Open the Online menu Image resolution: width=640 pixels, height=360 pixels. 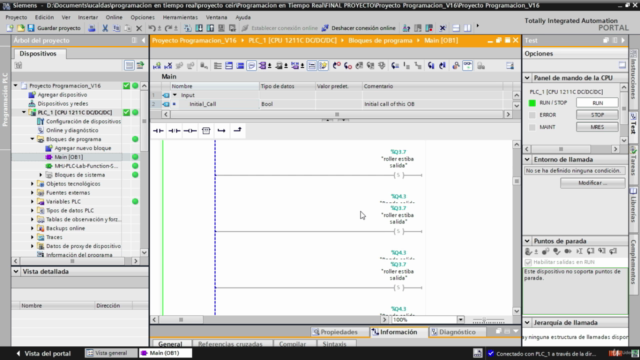pyautogui.click(x=114, y=17)
